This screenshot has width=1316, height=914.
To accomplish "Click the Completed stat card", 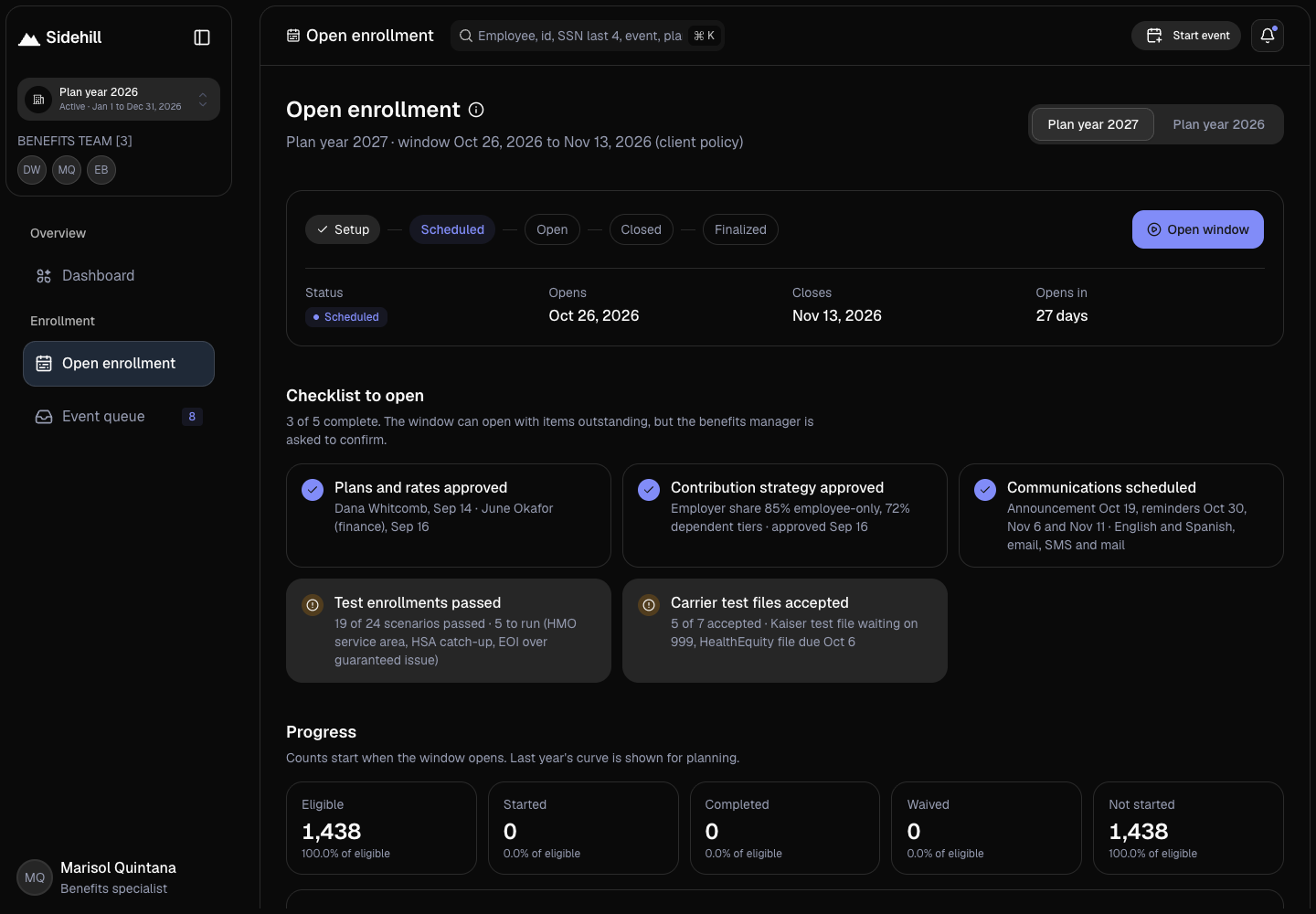I will click(785, 828).
